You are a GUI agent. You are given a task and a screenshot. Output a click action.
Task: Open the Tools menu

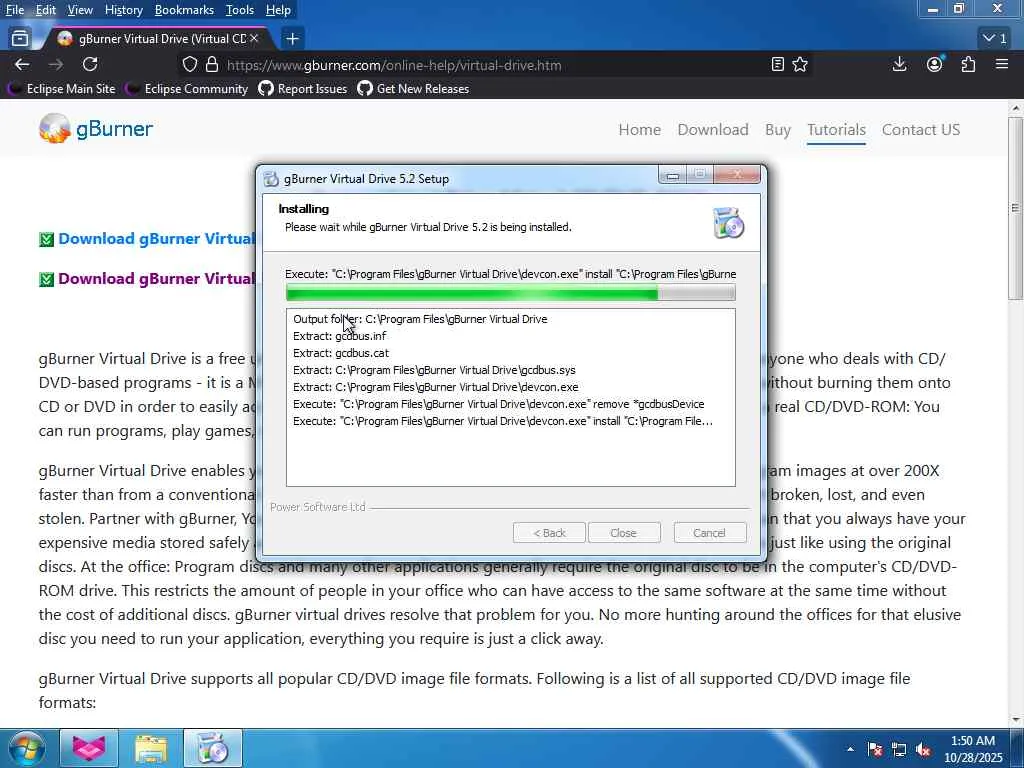pyautogui.click(x=240, y=10)
